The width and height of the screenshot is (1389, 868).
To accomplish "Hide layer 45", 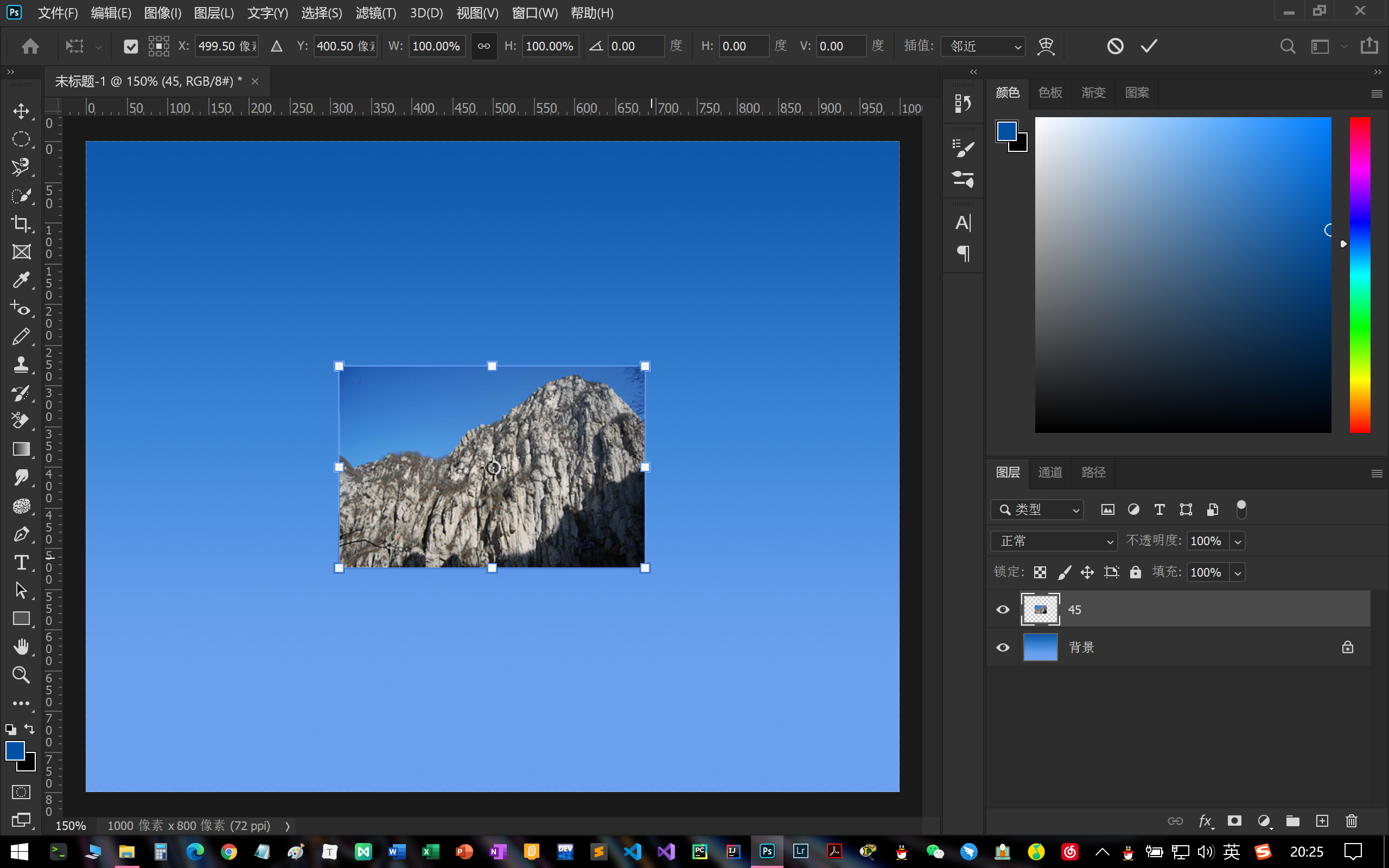I will (1003, 610).
